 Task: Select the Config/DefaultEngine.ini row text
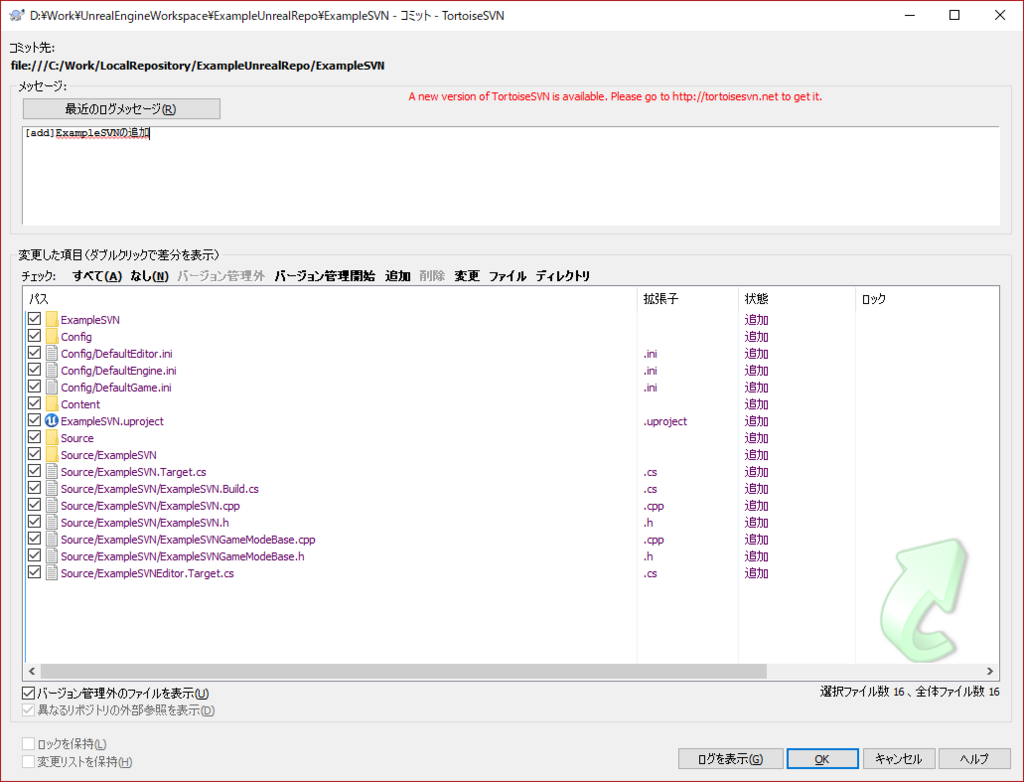pos(118,370)
